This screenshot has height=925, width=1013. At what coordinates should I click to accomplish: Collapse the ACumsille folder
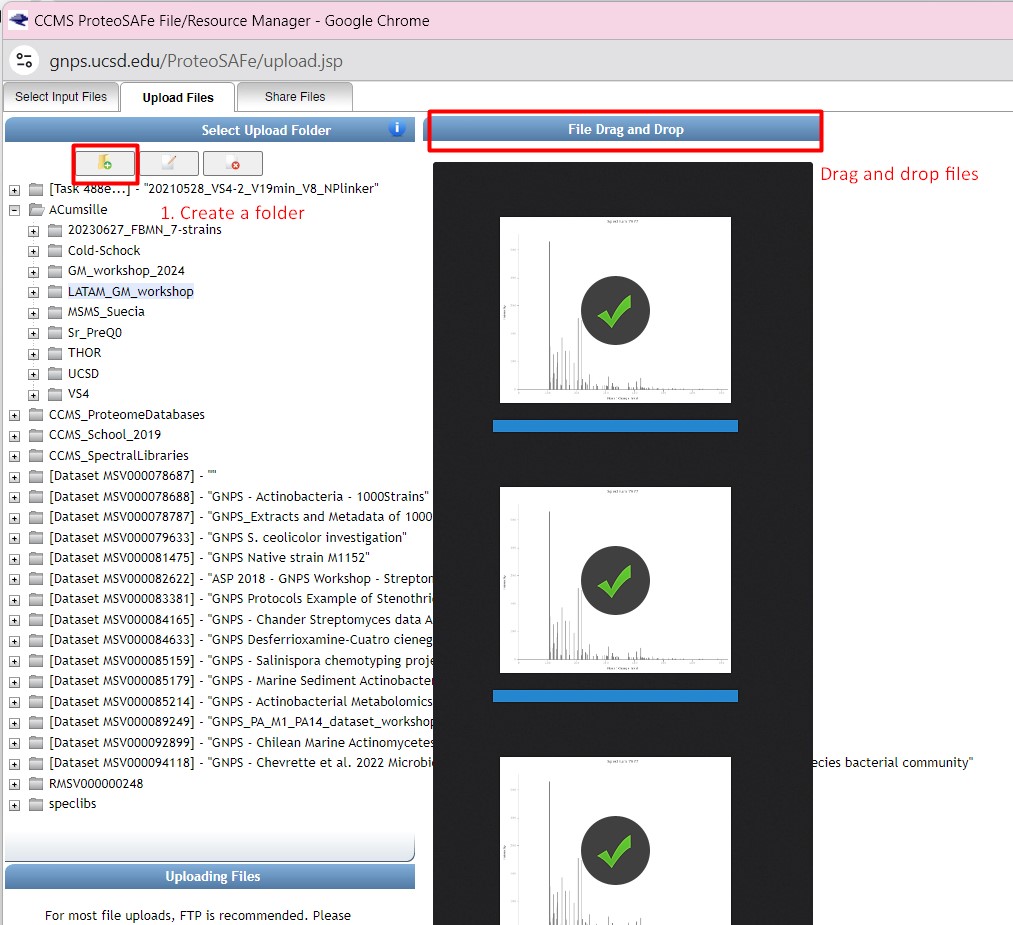tap(14, 210)
